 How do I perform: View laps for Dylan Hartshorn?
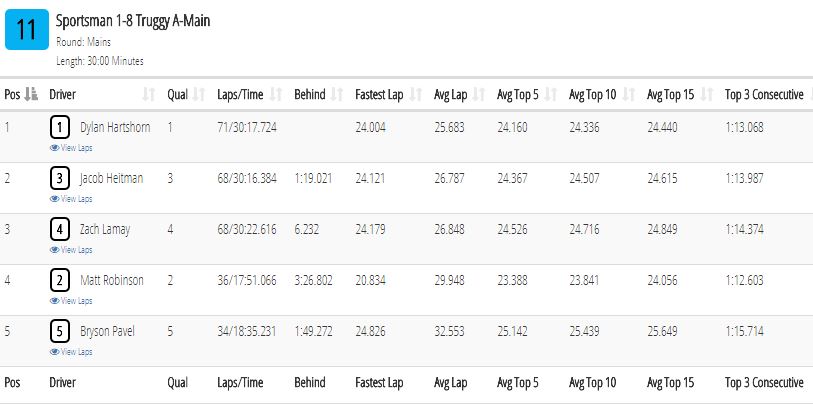pos(71,148)
